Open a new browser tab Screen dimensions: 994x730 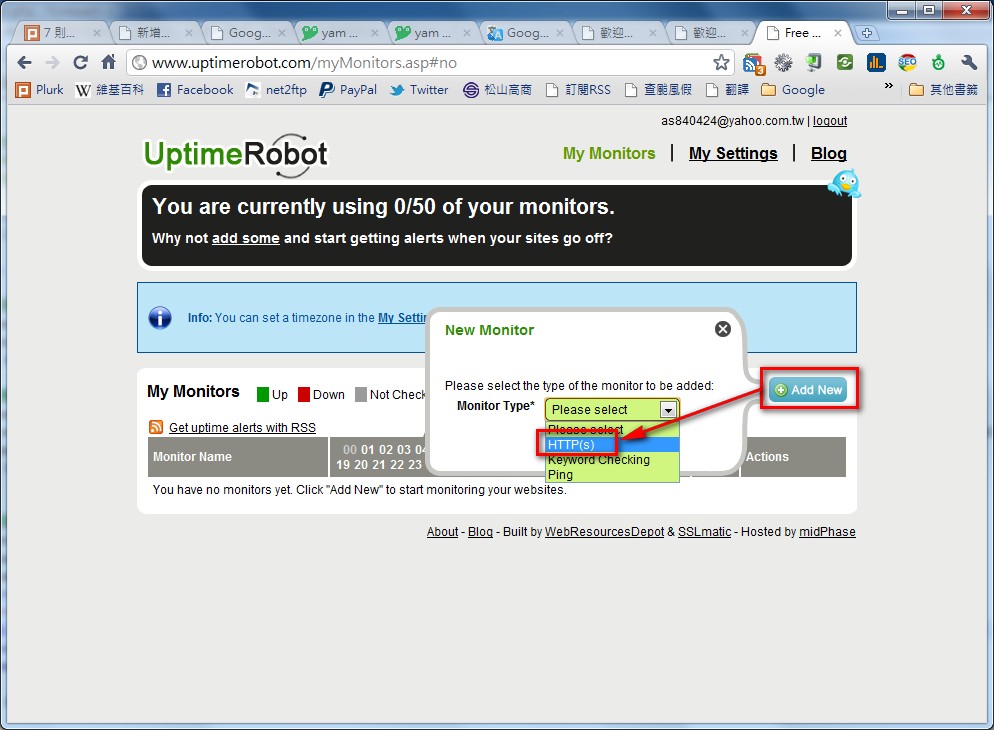point(867,33)
